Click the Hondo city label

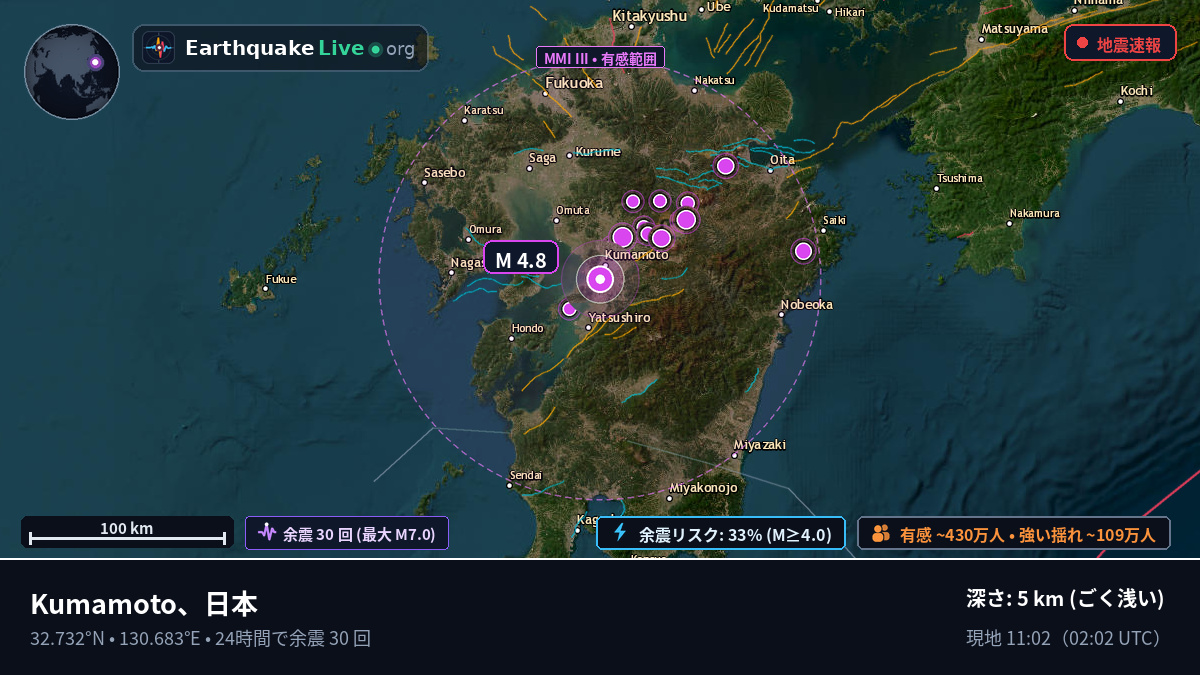pyautogui.click(x=527, y=328)
